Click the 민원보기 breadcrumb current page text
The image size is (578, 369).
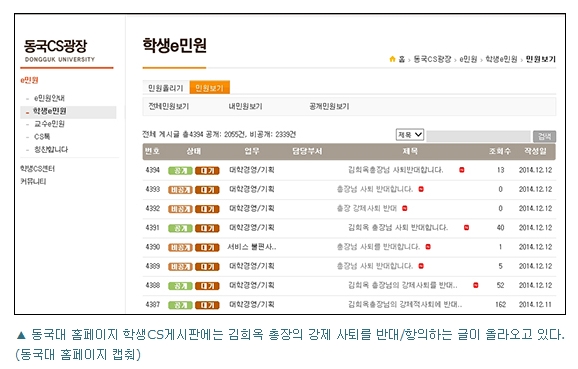pos(540,59)
